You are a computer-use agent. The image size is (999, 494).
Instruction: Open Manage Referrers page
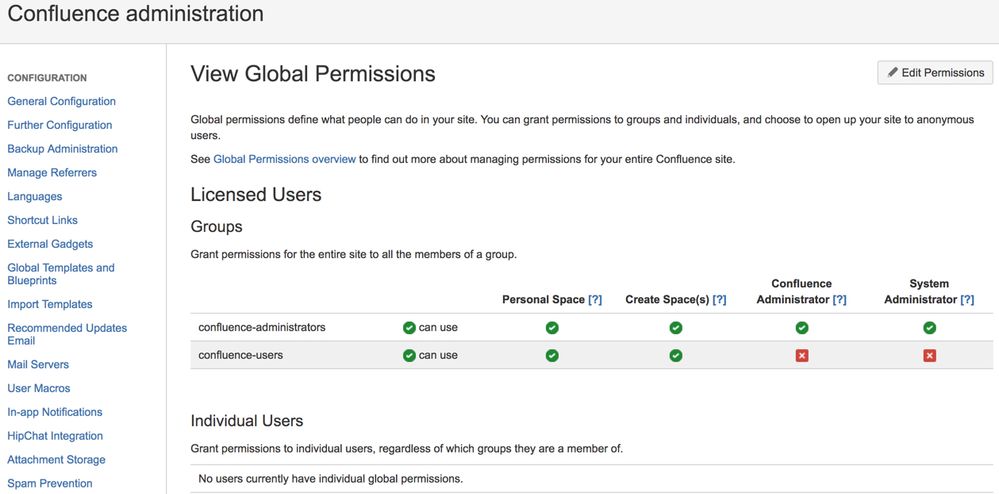(x=52, y=173)
